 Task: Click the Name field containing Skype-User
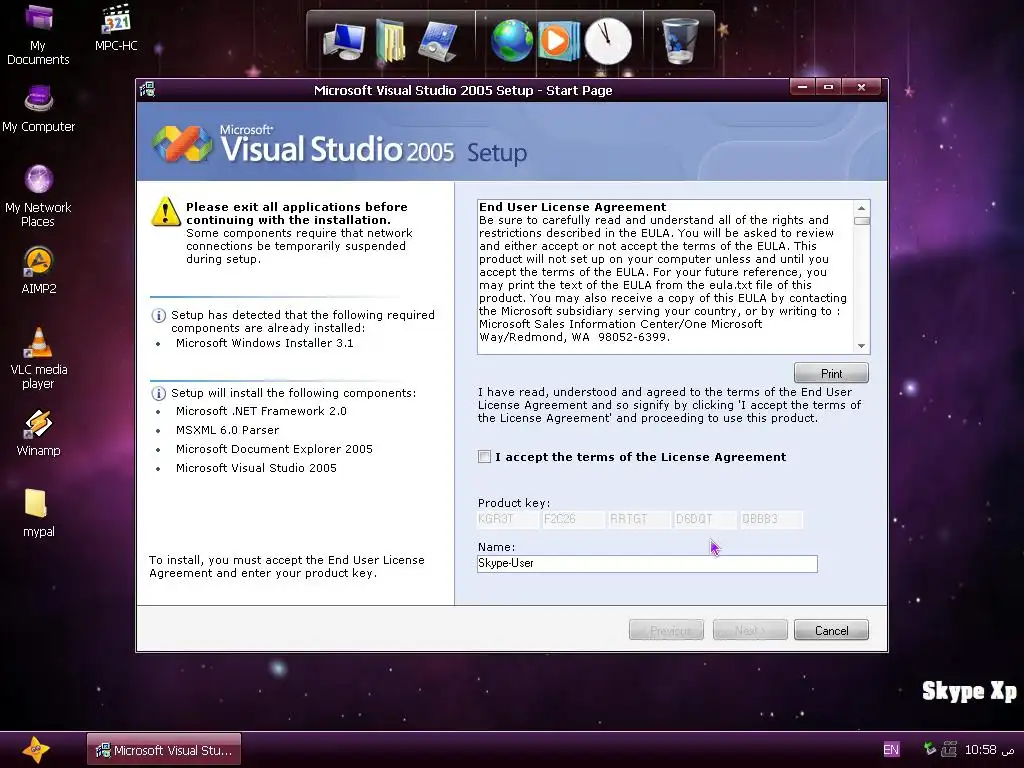click(647, 564)
